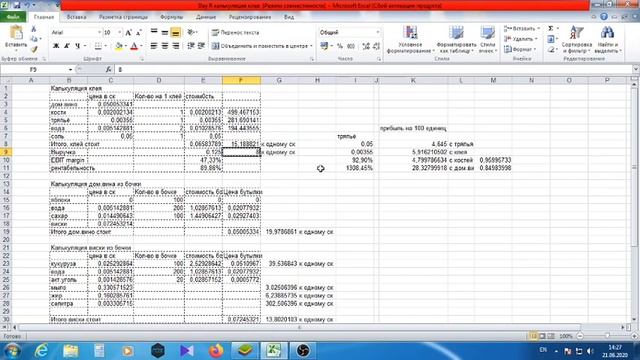Click the scissors Cut icon

click(33, 29)
